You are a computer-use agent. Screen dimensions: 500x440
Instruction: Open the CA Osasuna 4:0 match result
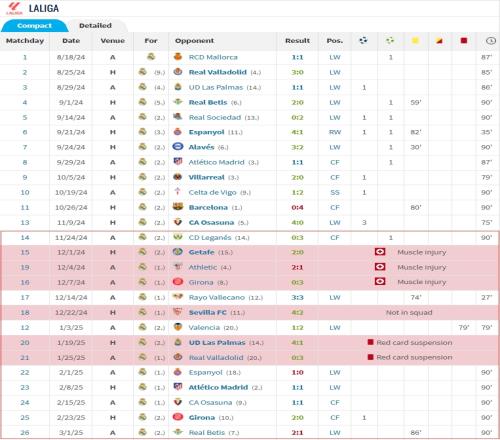click(297, 222)
